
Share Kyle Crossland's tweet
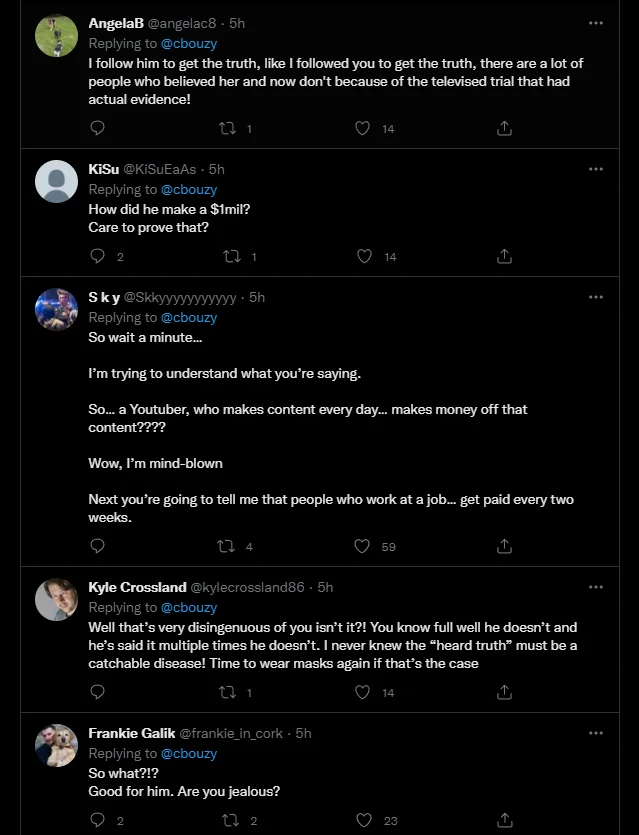(504, 692)
